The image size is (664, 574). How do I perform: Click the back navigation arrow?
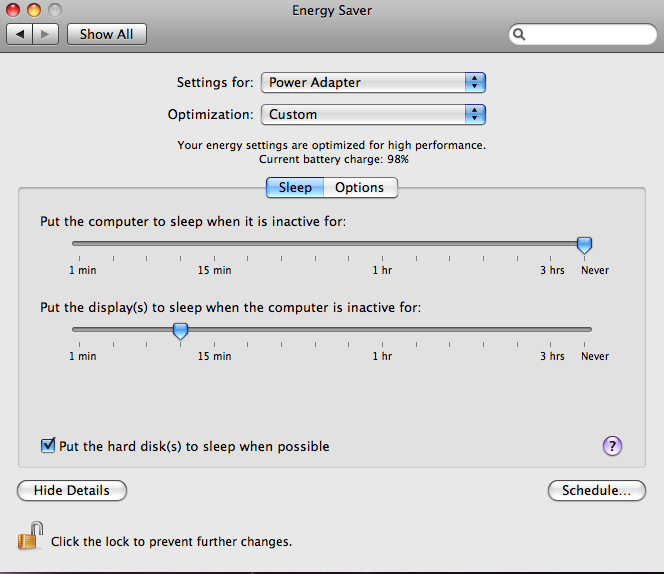pos(19,34)
